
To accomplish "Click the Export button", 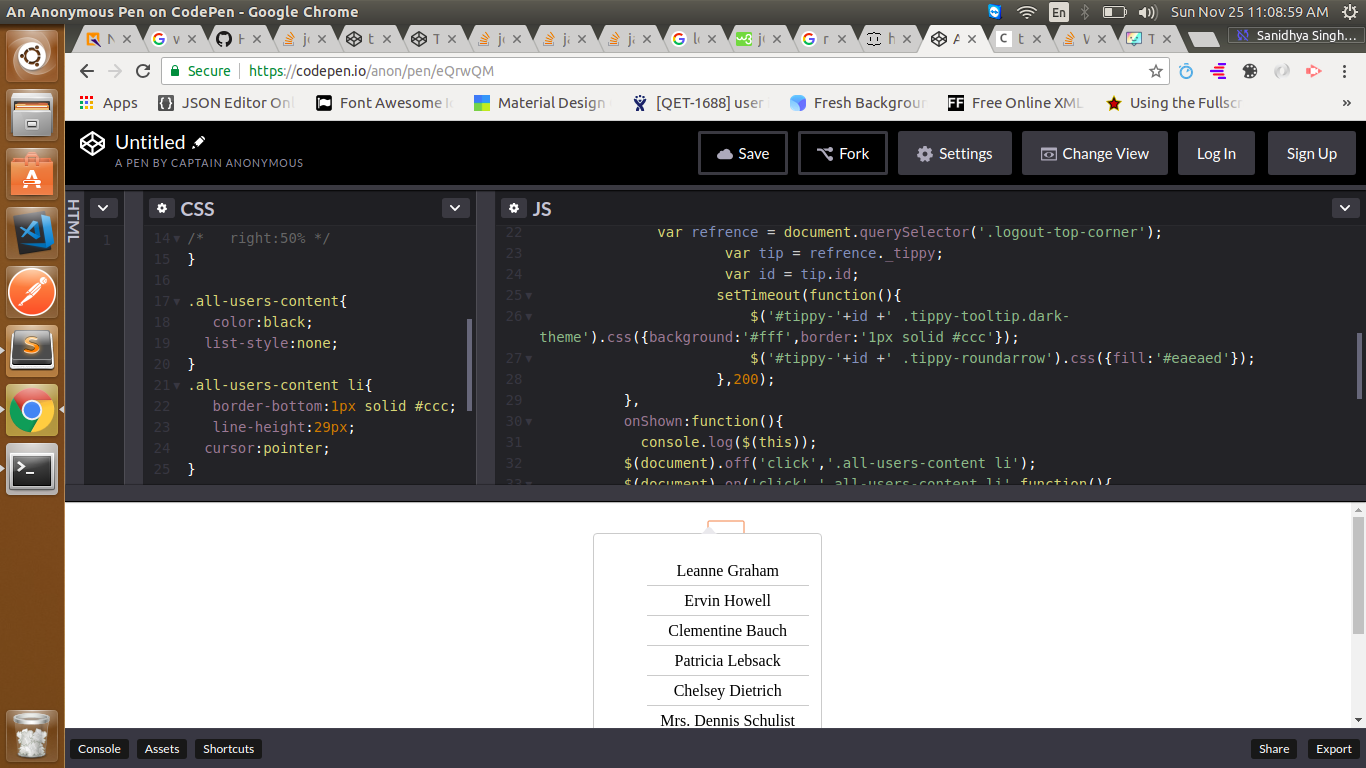I will click(x=1334, y=749).
